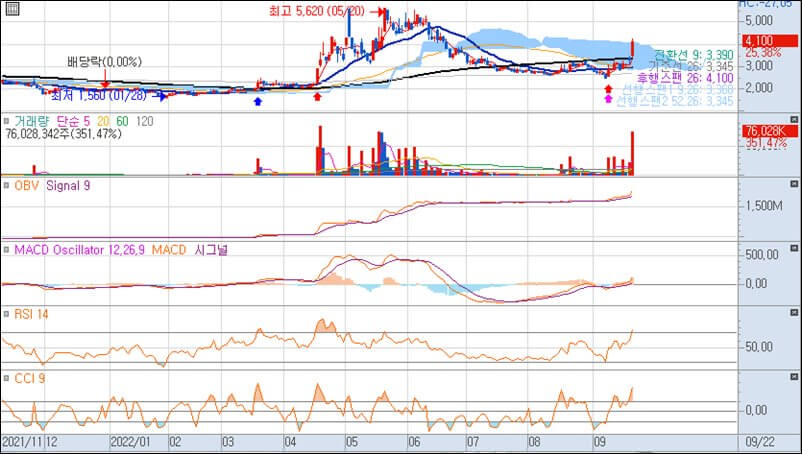This screenshot has width=802, height=454.
Task: Click the magenta up-arrow signal in September
Action: pyautogui.click(x=608, y=99)
